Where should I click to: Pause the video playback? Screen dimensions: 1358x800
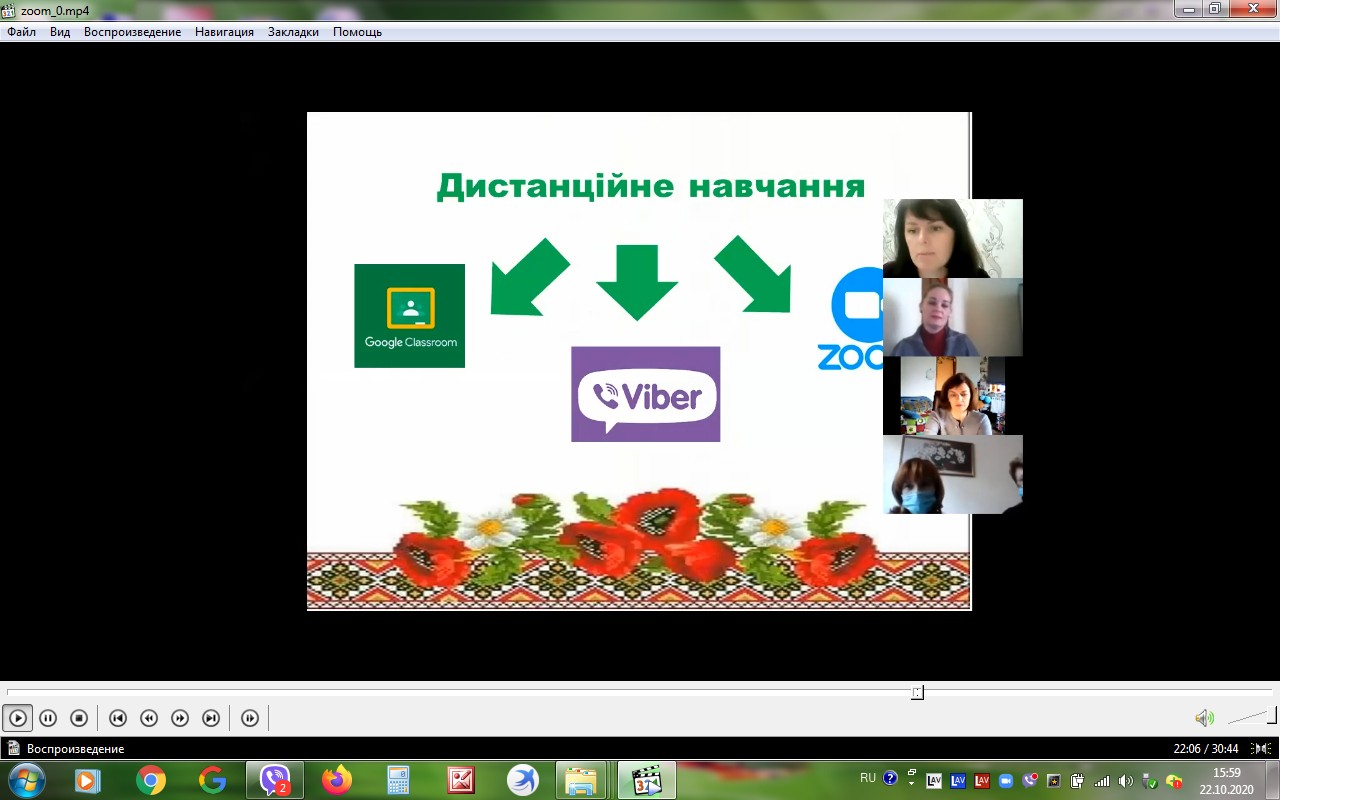(x=48, y=718)
